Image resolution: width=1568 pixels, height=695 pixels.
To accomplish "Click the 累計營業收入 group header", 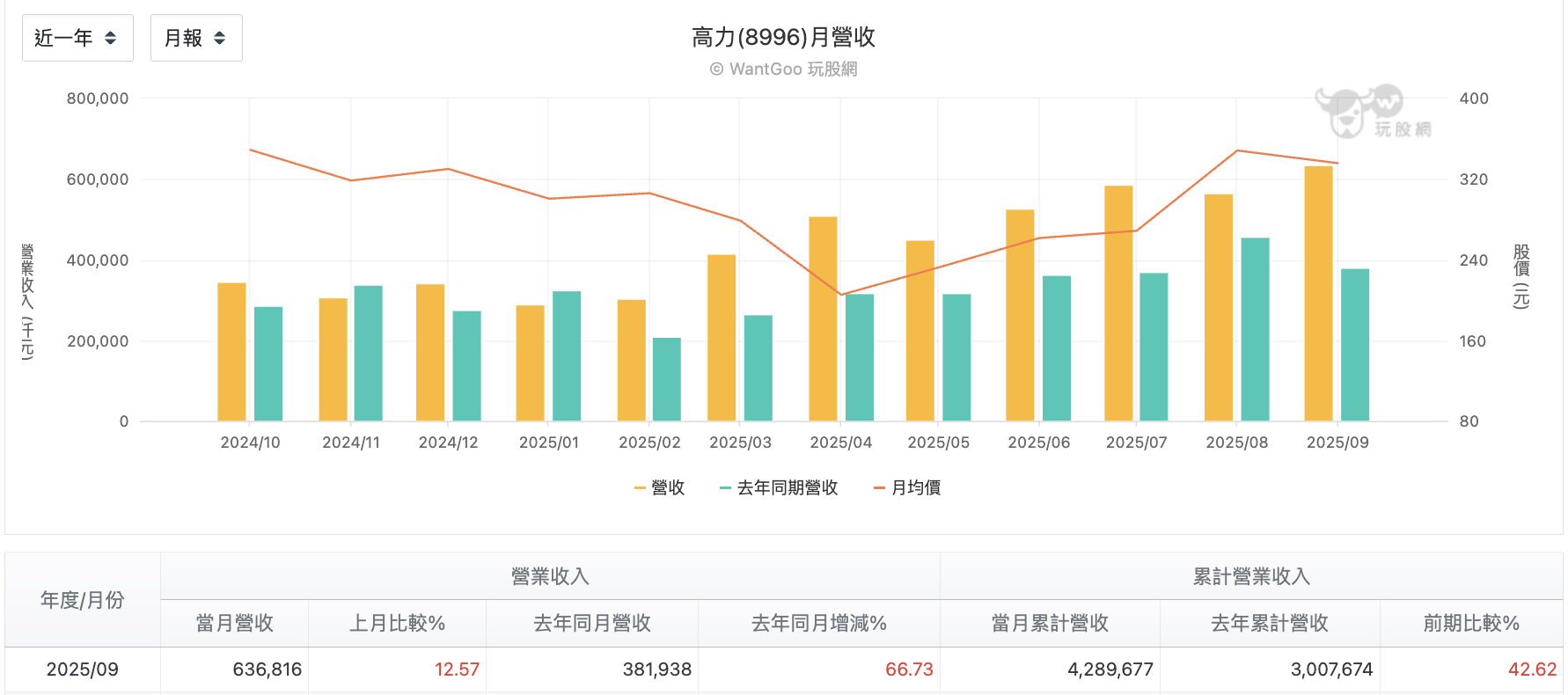I will (x=1251, y=576).
